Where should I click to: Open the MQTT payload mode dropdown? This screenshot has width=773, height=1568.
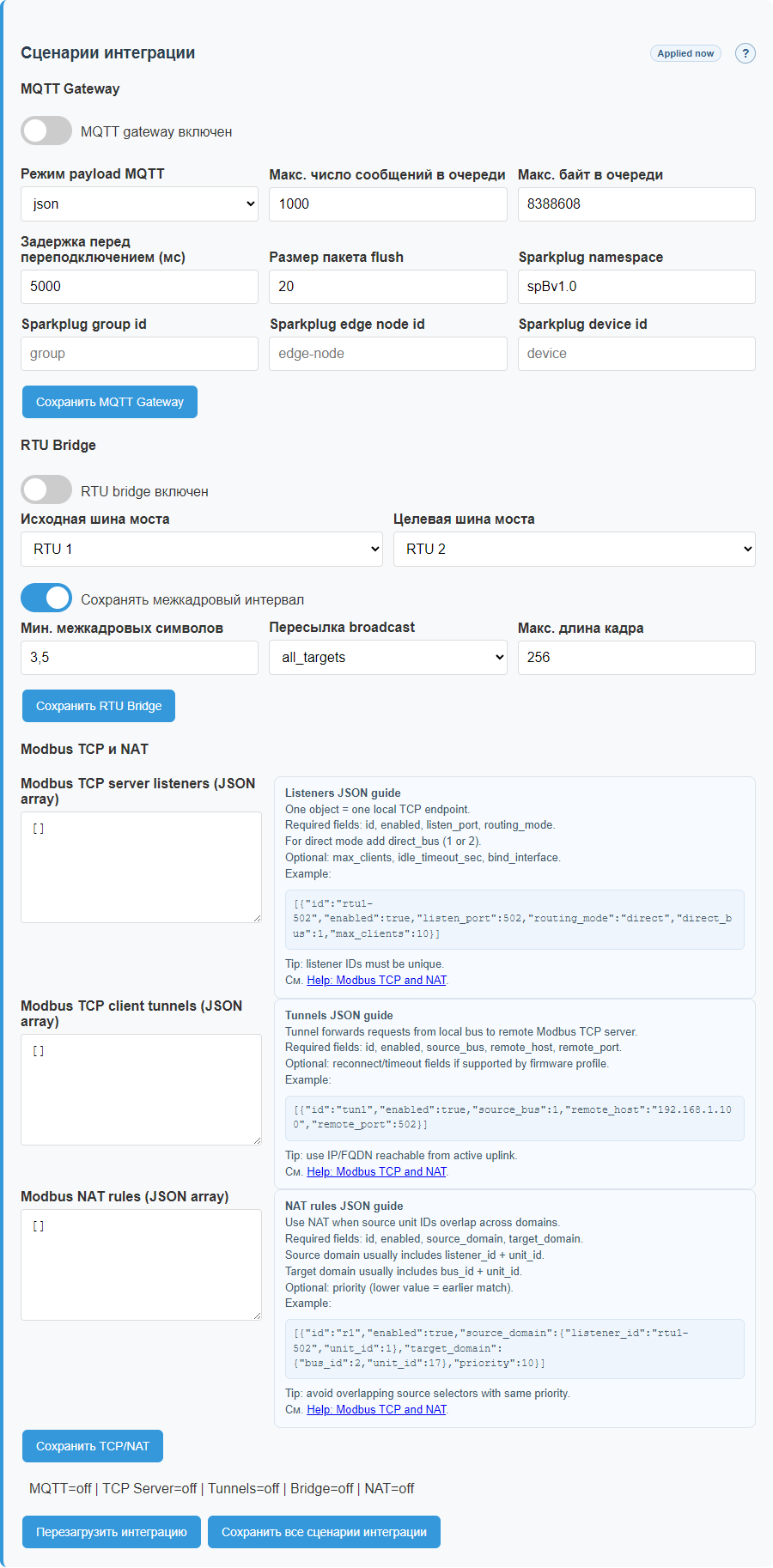point(139,204)
